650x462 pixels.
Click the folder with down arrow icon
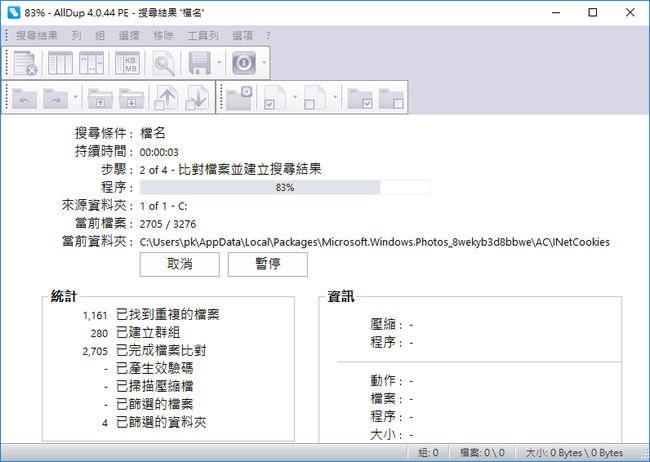(131, 98)
